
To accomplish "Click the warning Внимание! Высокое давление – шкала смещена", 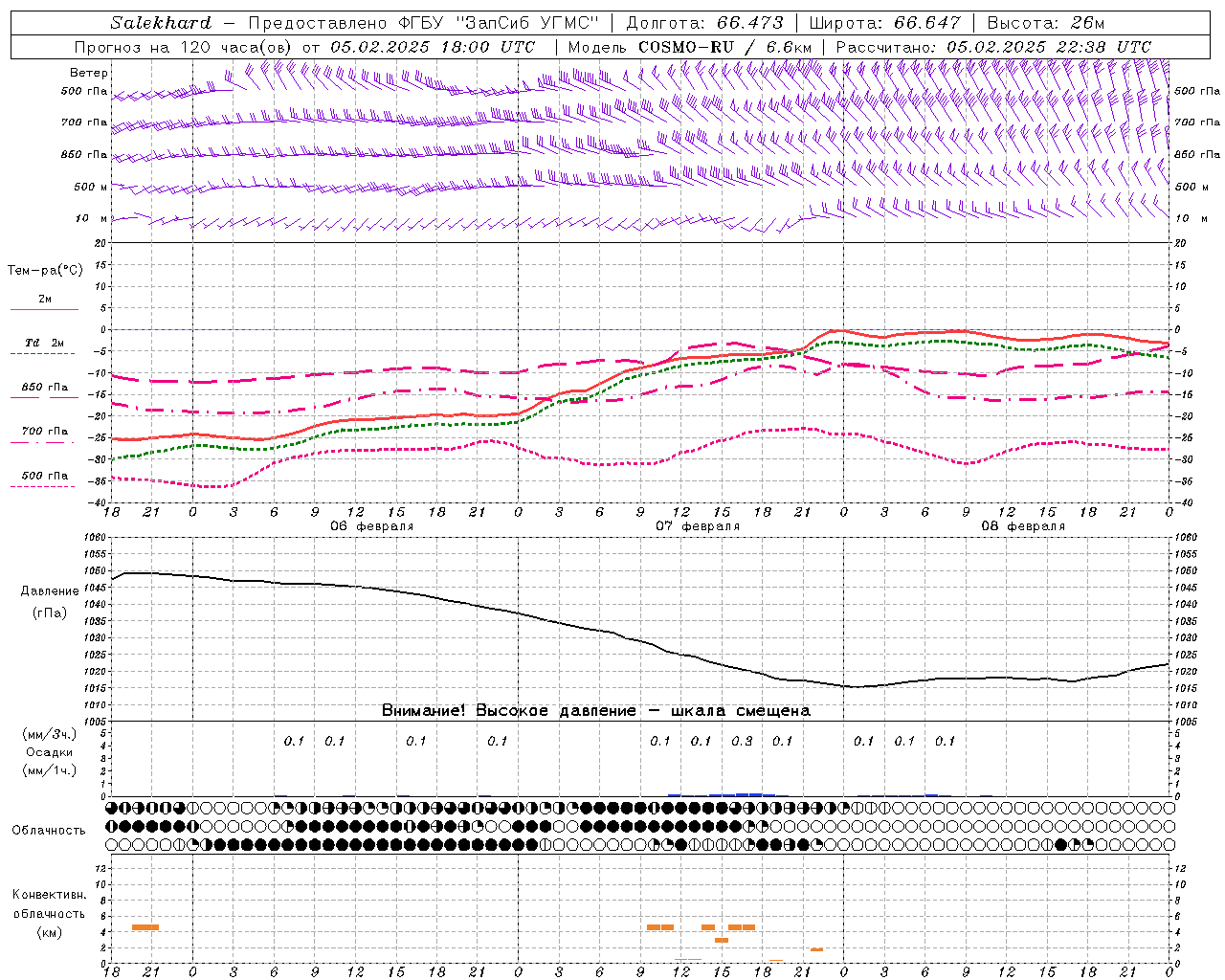I will [596, 711].
